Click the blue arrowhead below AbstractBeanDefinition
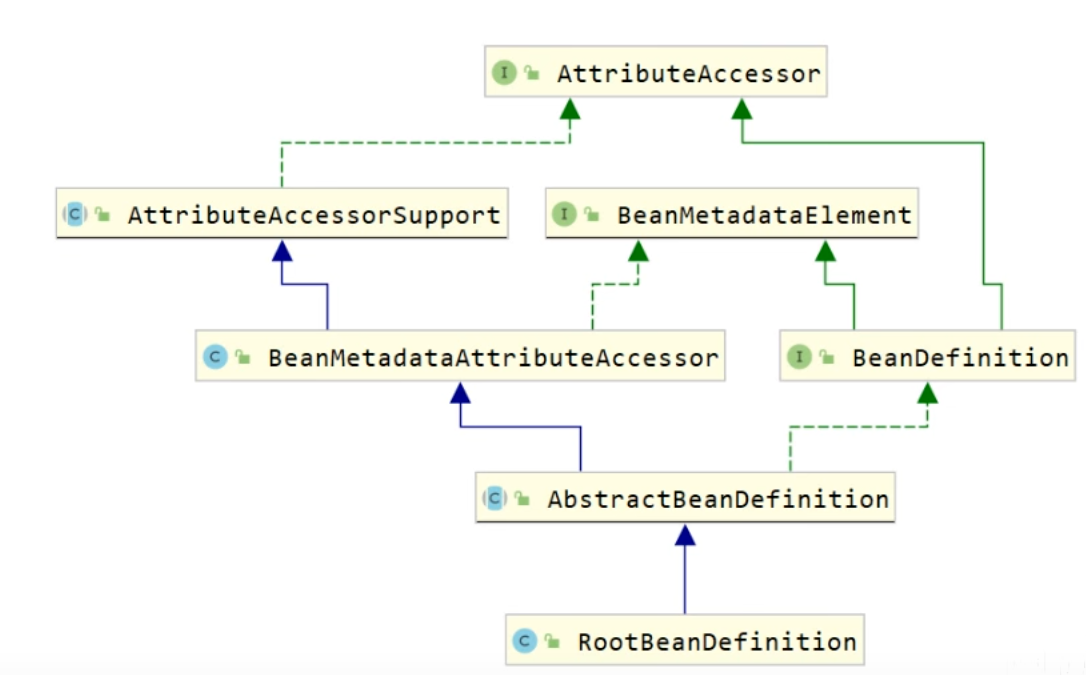Image resolution: width=1086 pixels, height=675 pixels. pyautogui.click(x=685, y=535)
